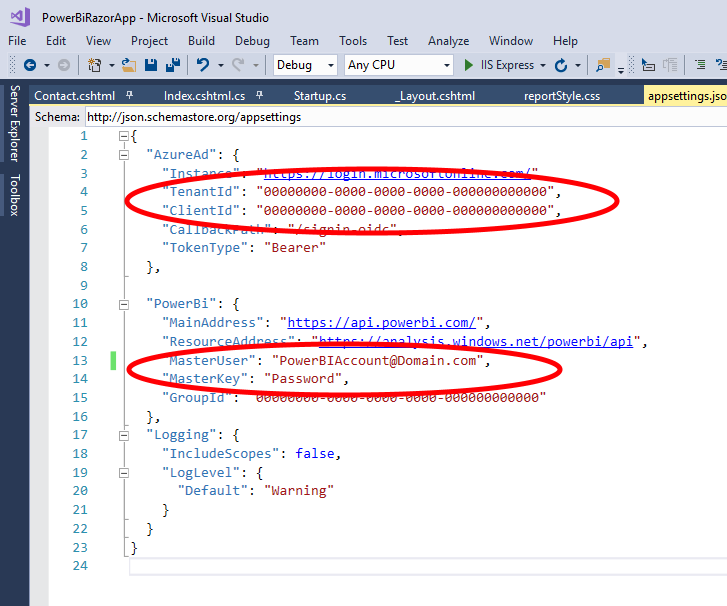Open the Debug configuration dropdown
Image resolution: width=727 pixels, height=606 pixels.
click(305, 65)
